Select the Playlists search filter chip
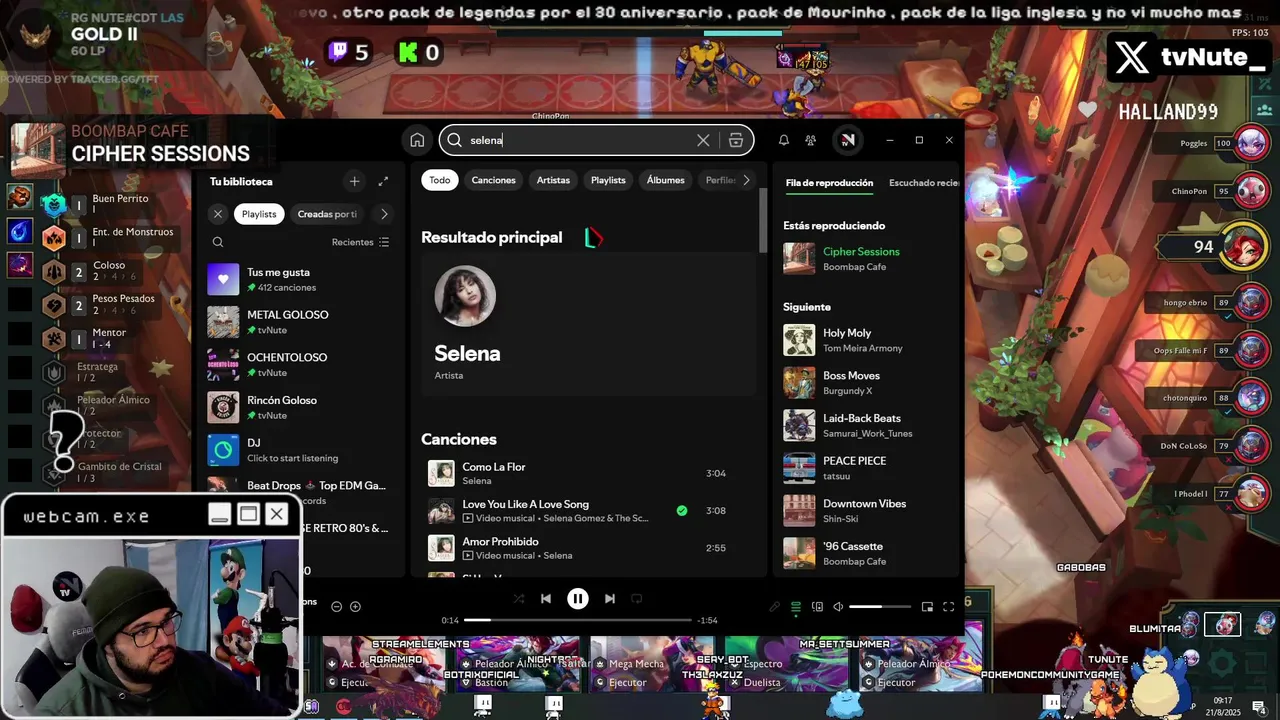This screenshot has height=720, width=1280. [x=608, y=180]
